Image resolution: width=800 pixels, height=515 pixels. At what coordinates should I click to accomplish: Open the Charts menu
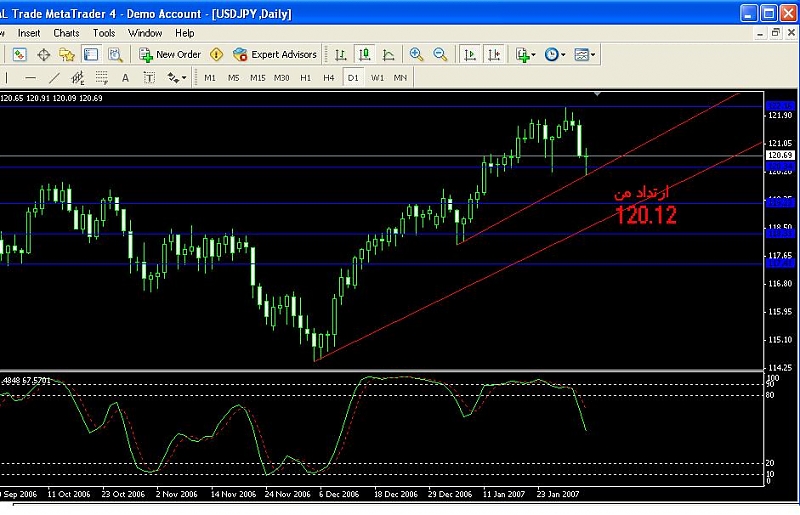point(66,33)
